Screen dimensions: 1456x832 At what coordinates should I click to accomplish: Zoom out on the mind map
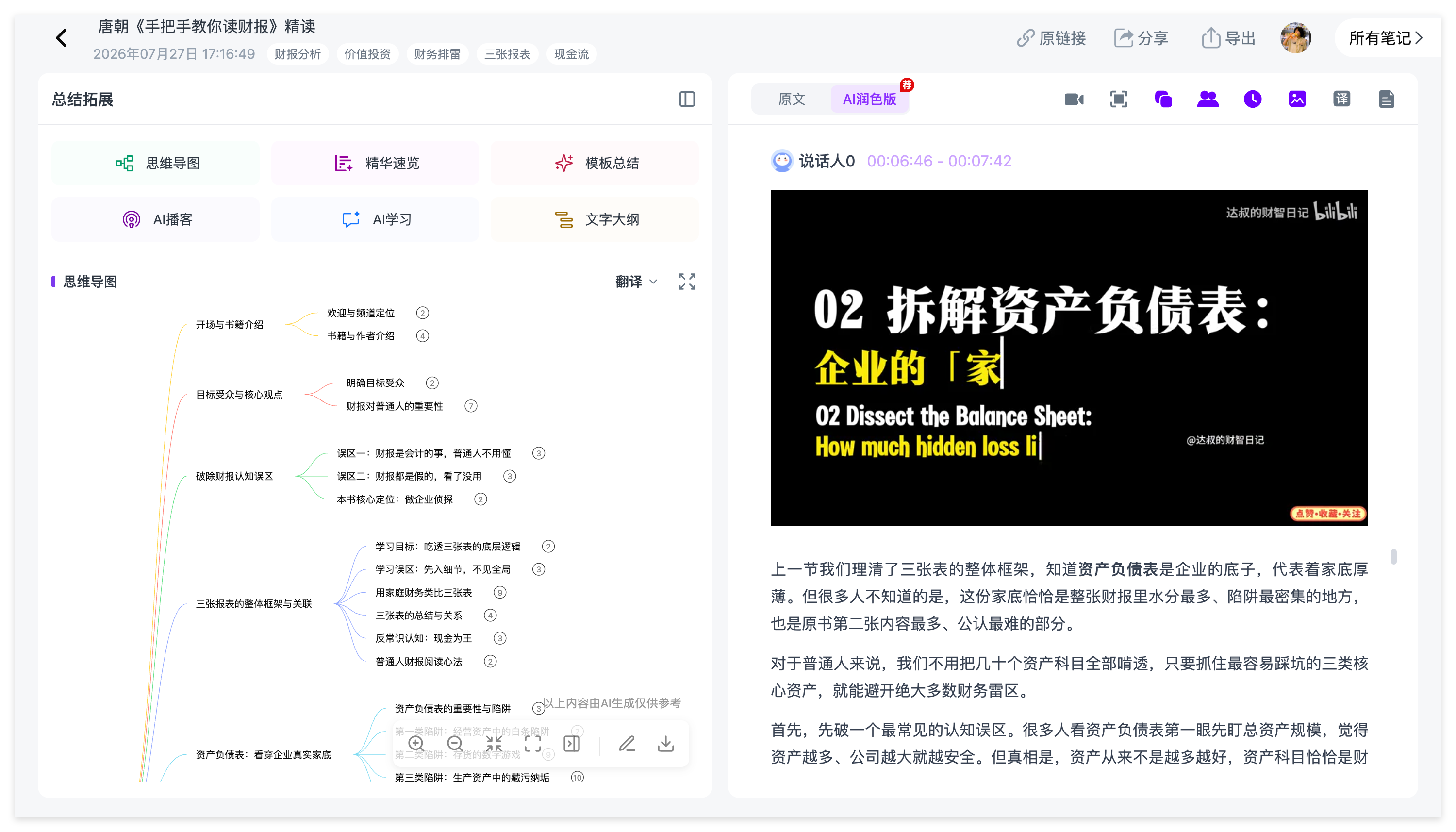point(455,744)
